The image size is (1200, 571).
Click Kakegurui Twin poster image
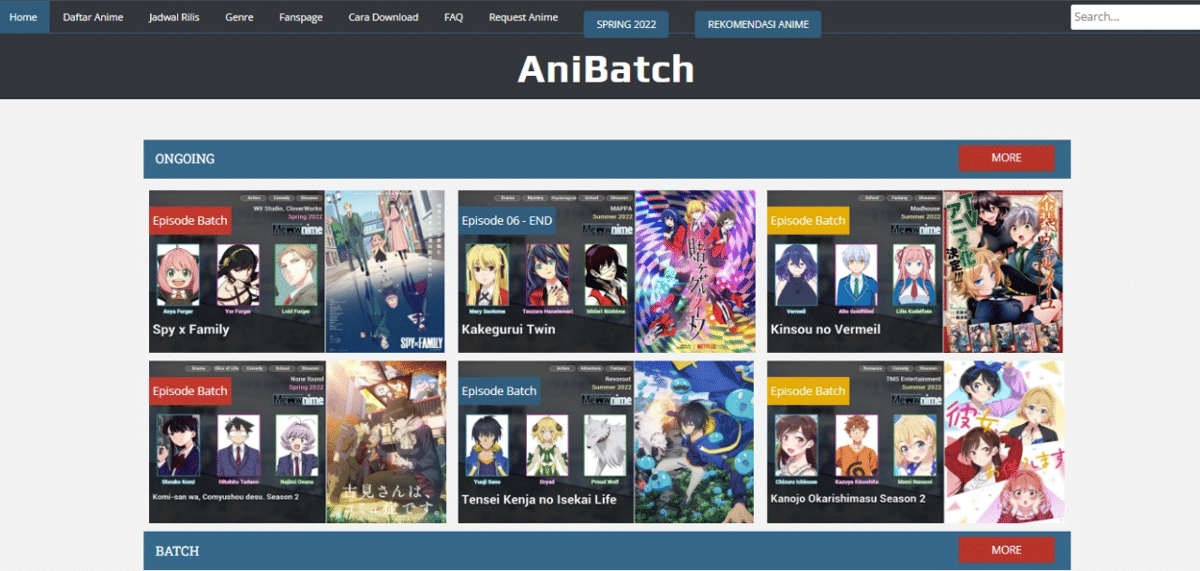(x=695, y=271)
